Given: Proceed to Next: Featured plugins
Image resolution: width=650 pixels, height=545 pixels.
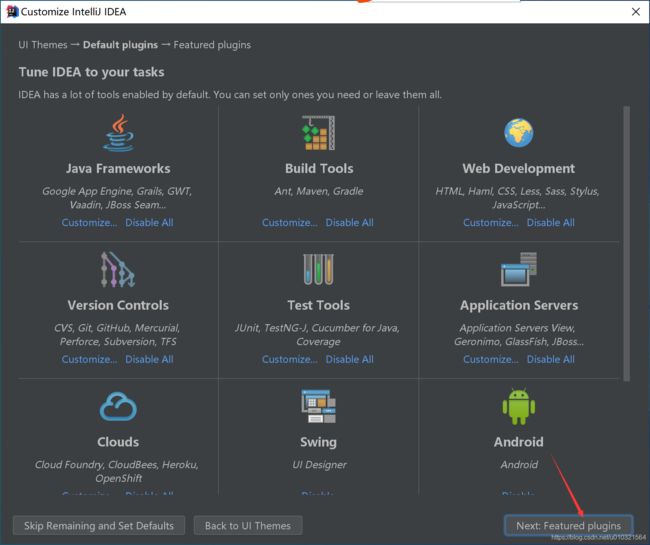Looking at the screenshot, I should click(568, 526).
